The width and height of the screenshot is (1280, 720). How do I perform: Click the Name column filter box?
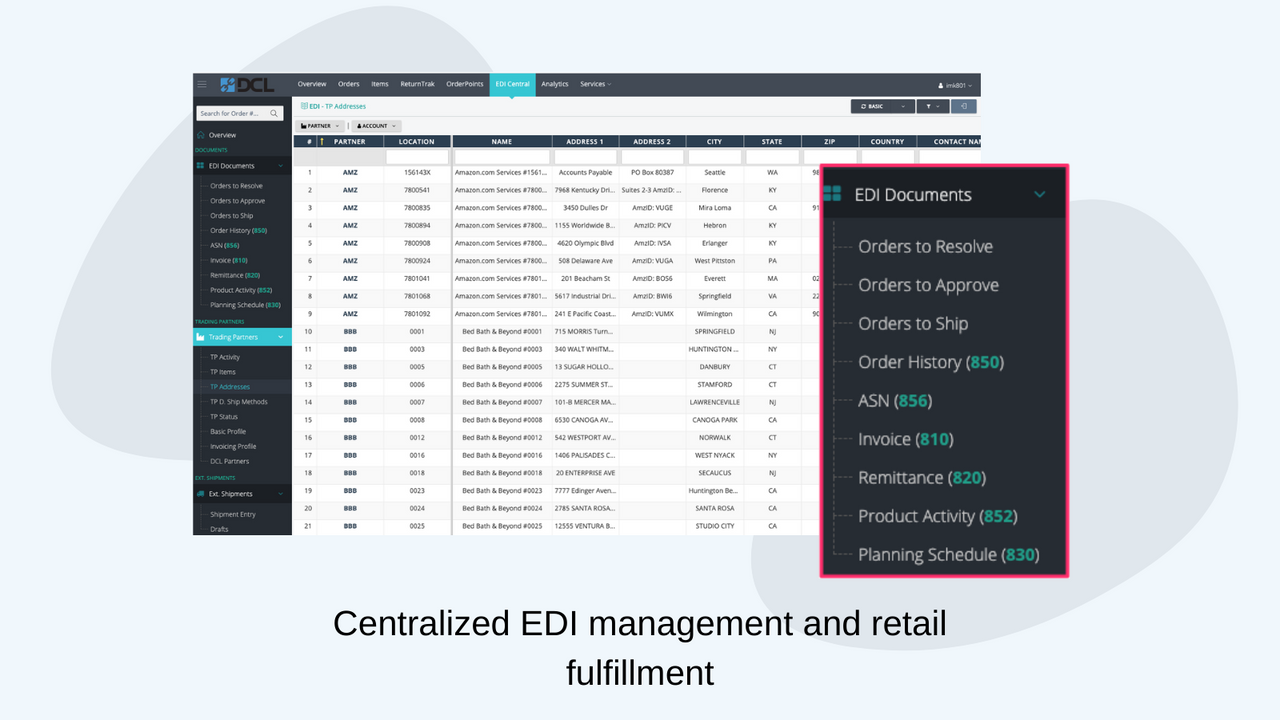(x=502, y=157)
